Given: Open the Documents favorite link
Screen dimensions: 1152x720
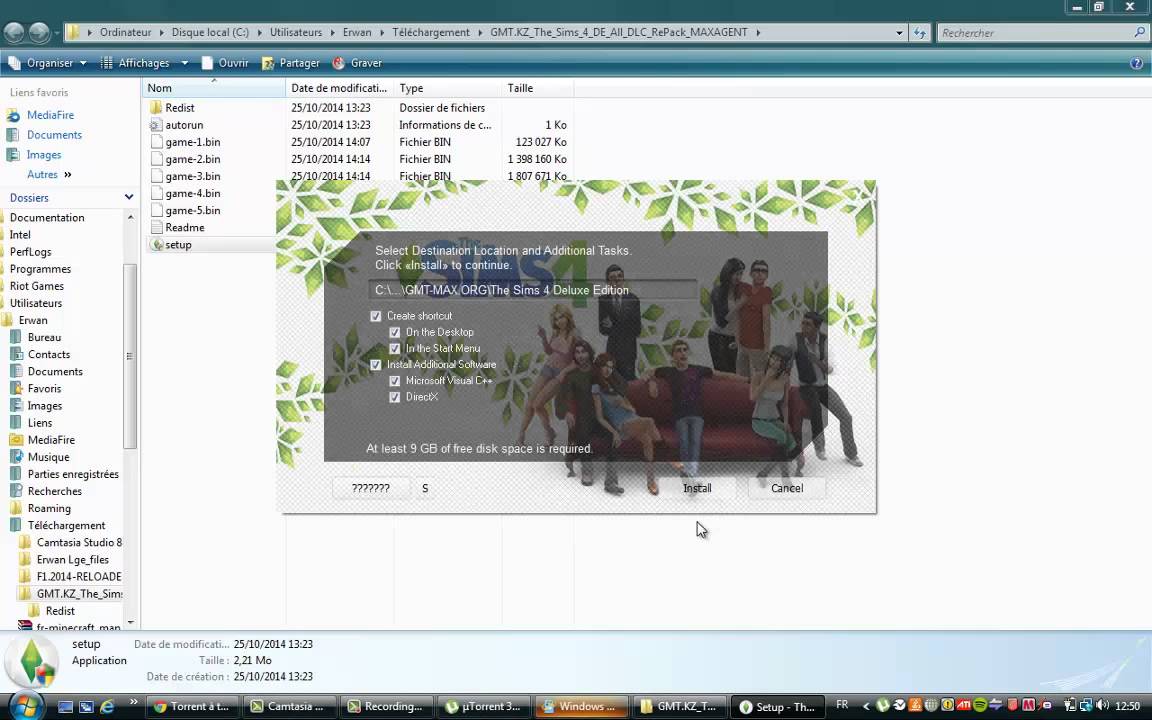Looking at the screenshot, I should [x=54, y=135].
